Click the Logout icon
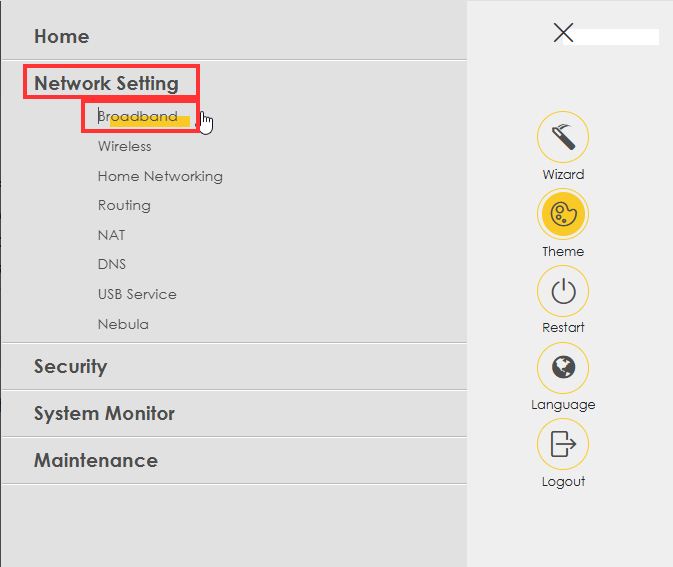This screenshot has height=567, width=673. pyautogui.click(x=563, y=444)
